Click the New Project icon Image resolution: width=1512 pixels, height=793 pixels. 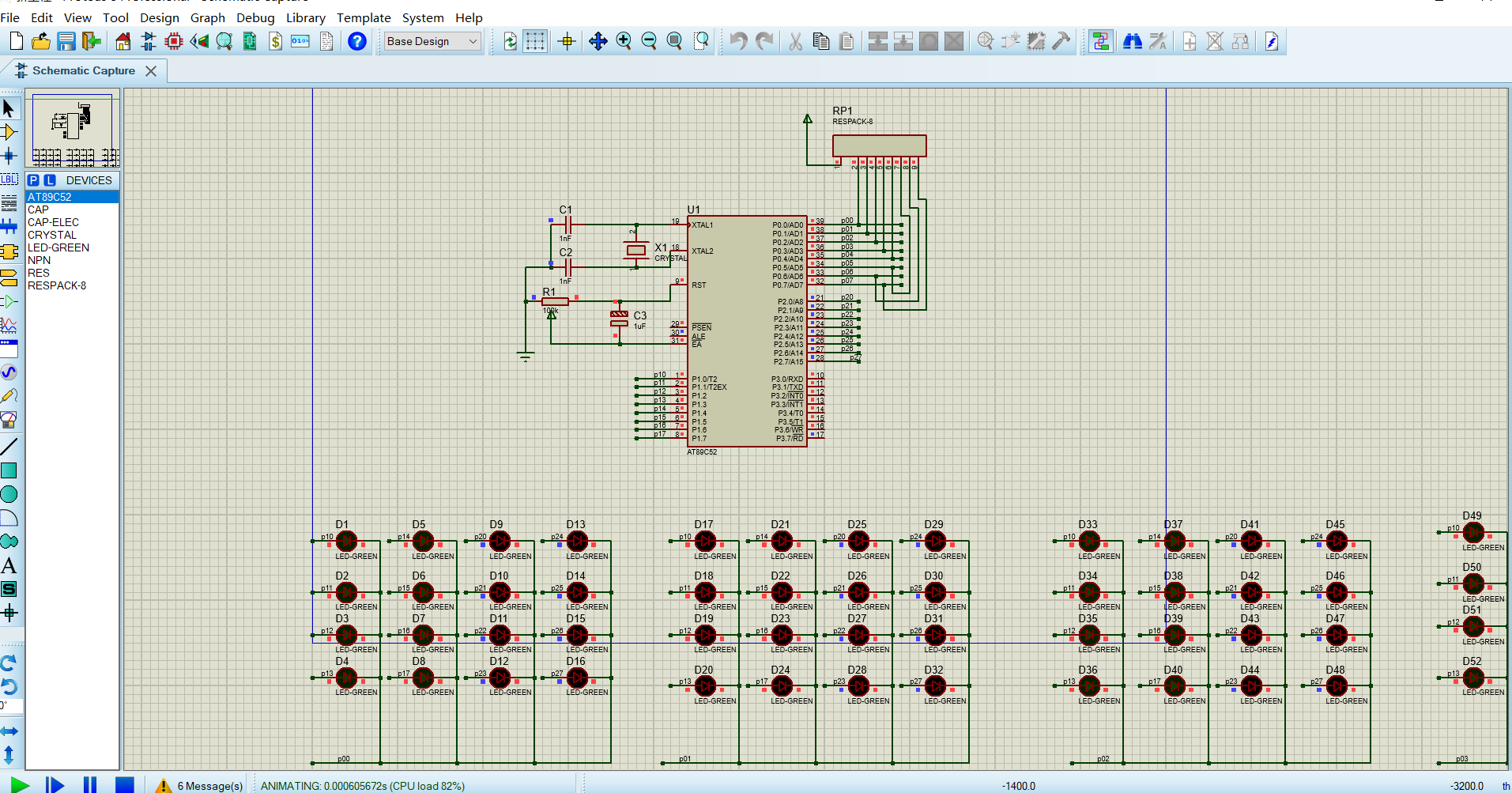pyautogui.click(x=16, y=41)
